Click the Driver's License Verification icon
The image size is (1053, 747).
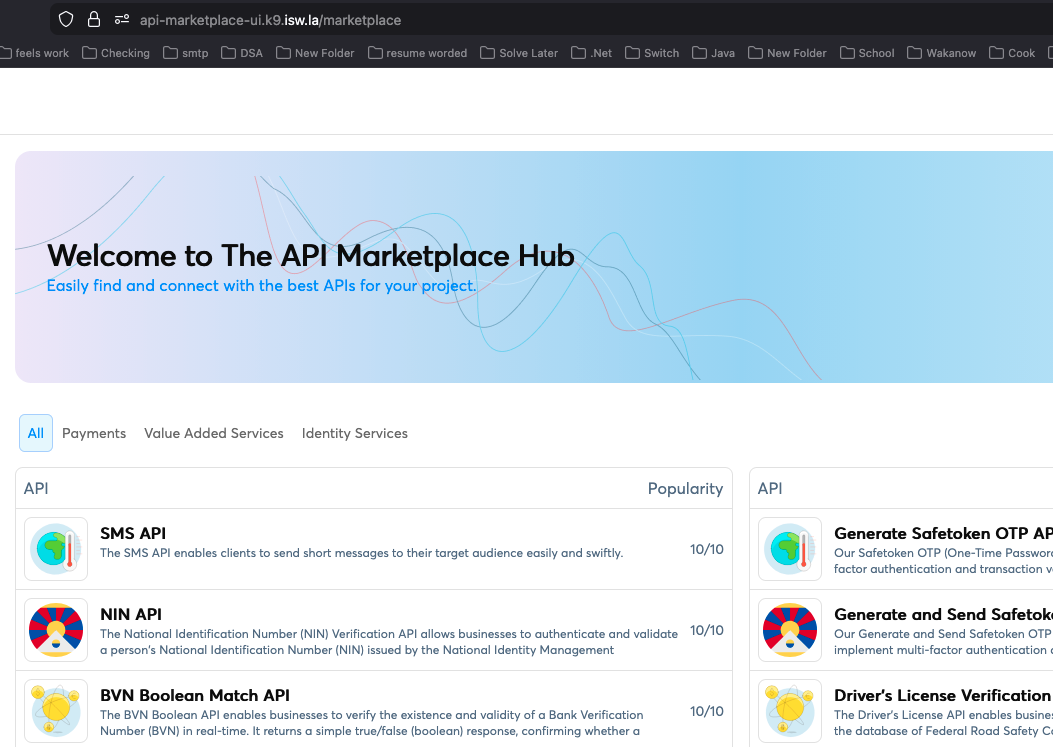[x=790, y=711]
